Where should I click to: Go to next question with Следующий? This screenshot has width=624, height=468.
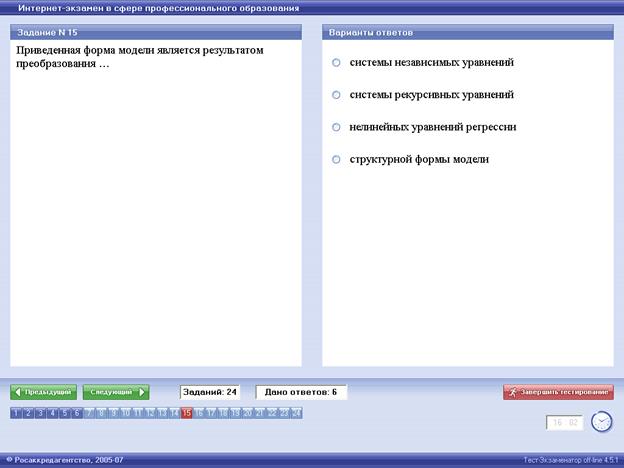click(x=116, y=392)
